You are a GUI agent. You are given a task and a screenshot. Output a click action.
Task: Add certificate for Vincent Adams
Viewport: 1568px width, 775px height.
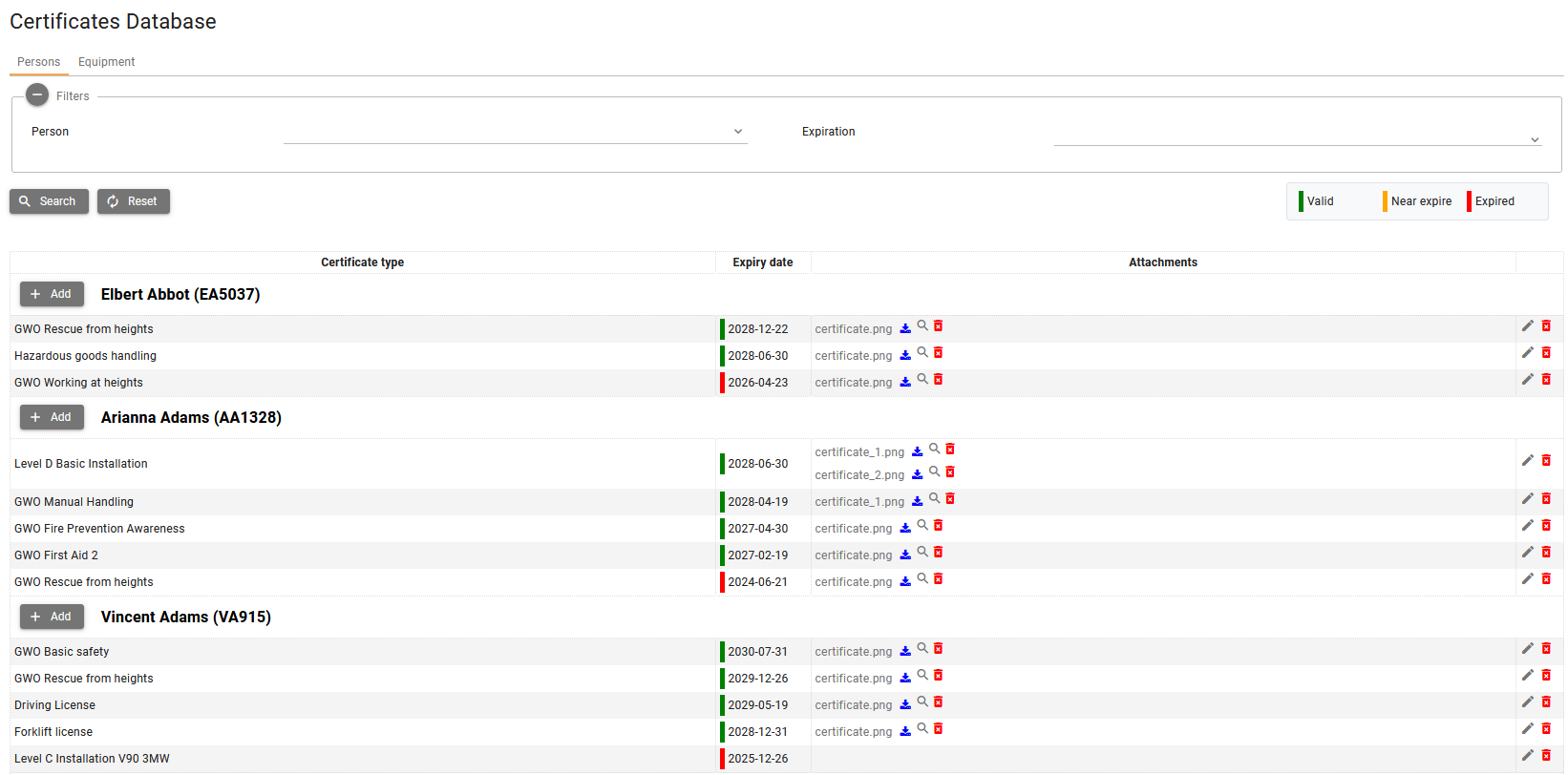52,617
